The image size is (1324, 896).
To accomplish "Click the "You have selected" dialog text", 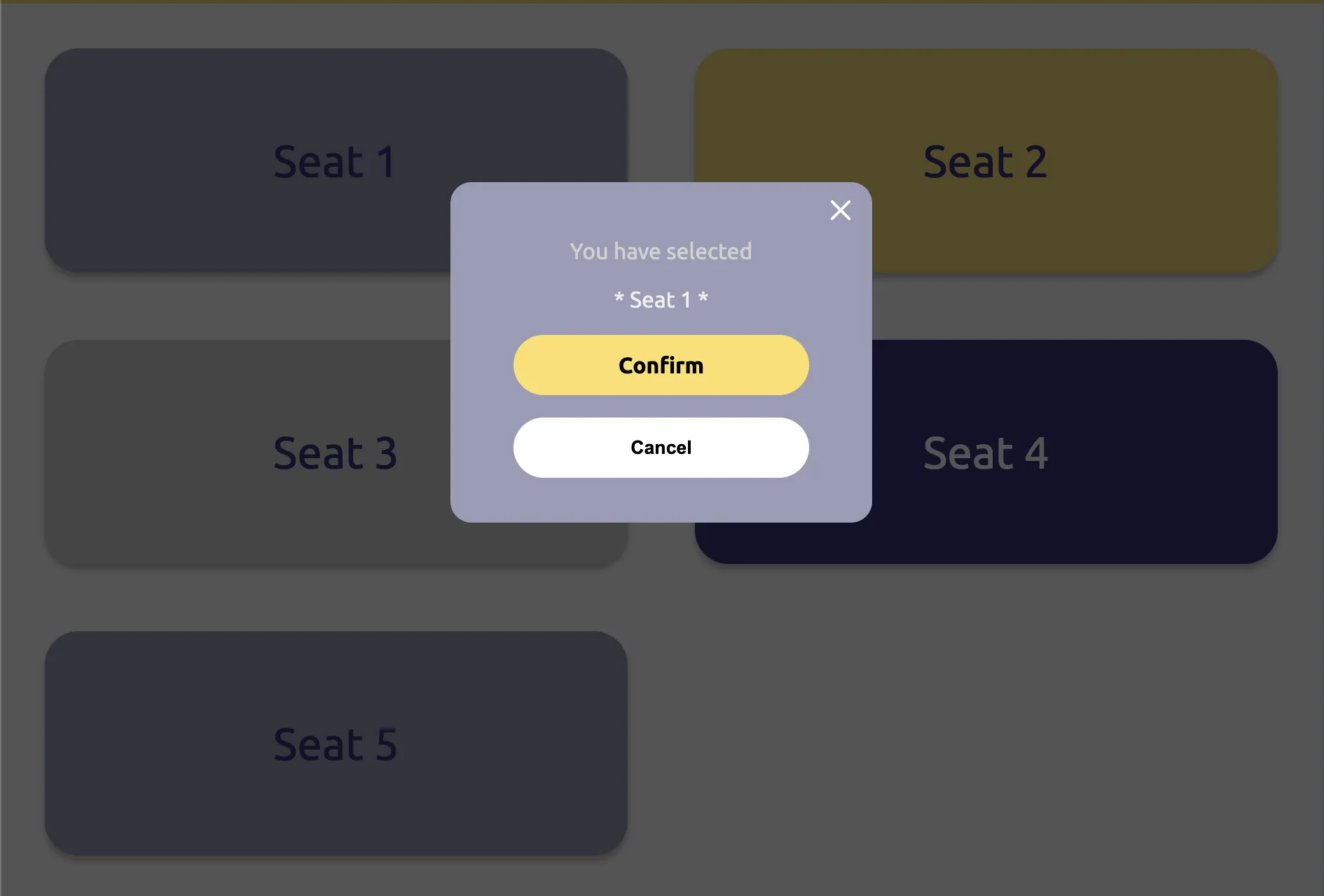I will (x=661, y=251).
